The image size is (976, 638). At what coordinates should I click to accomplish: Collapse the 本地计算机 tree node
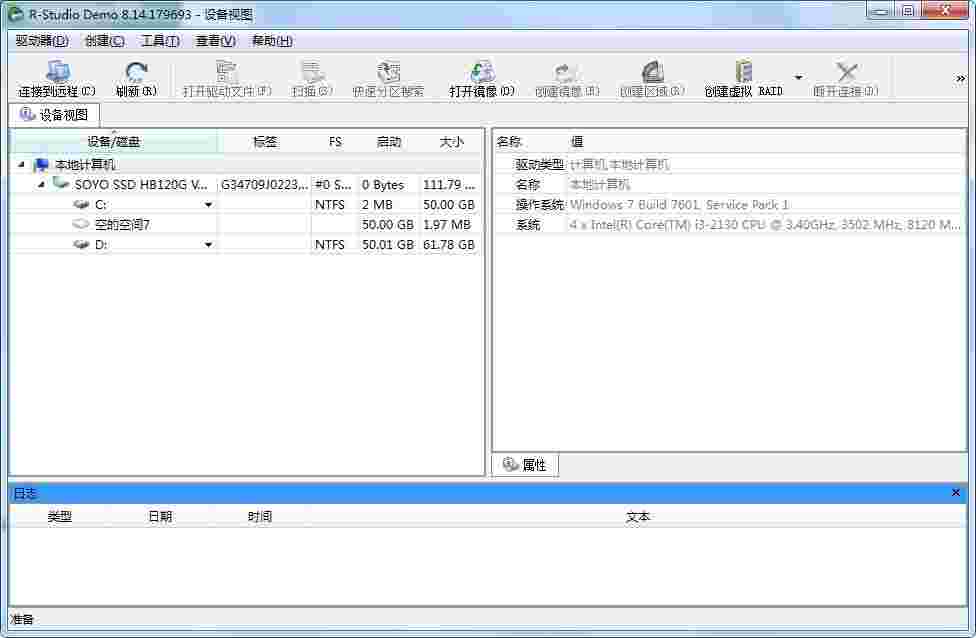22,164
